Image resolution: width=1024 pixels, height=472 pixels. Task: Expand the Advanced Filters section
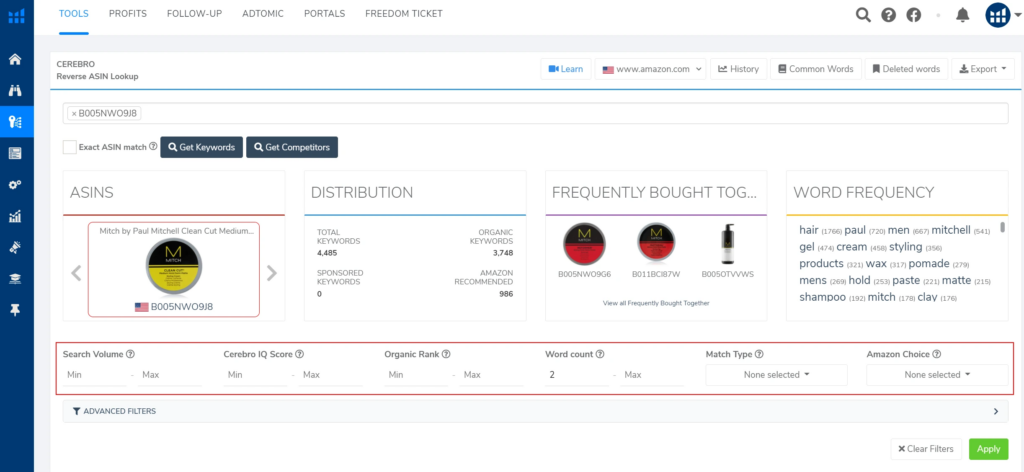pyautogui.click(x=536, y=411)
